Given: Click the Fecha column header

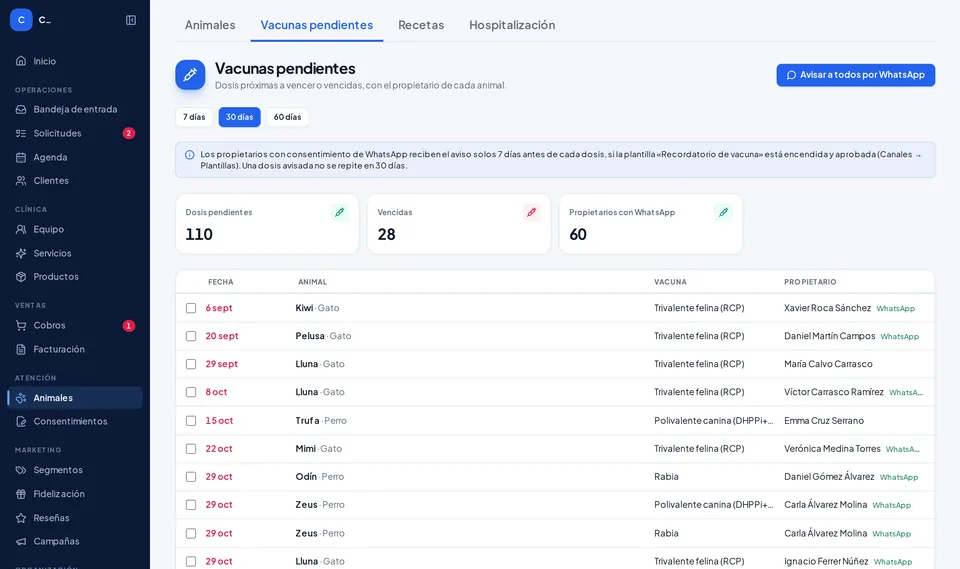Looking at the screenshot, I should (x=220, y=282).
